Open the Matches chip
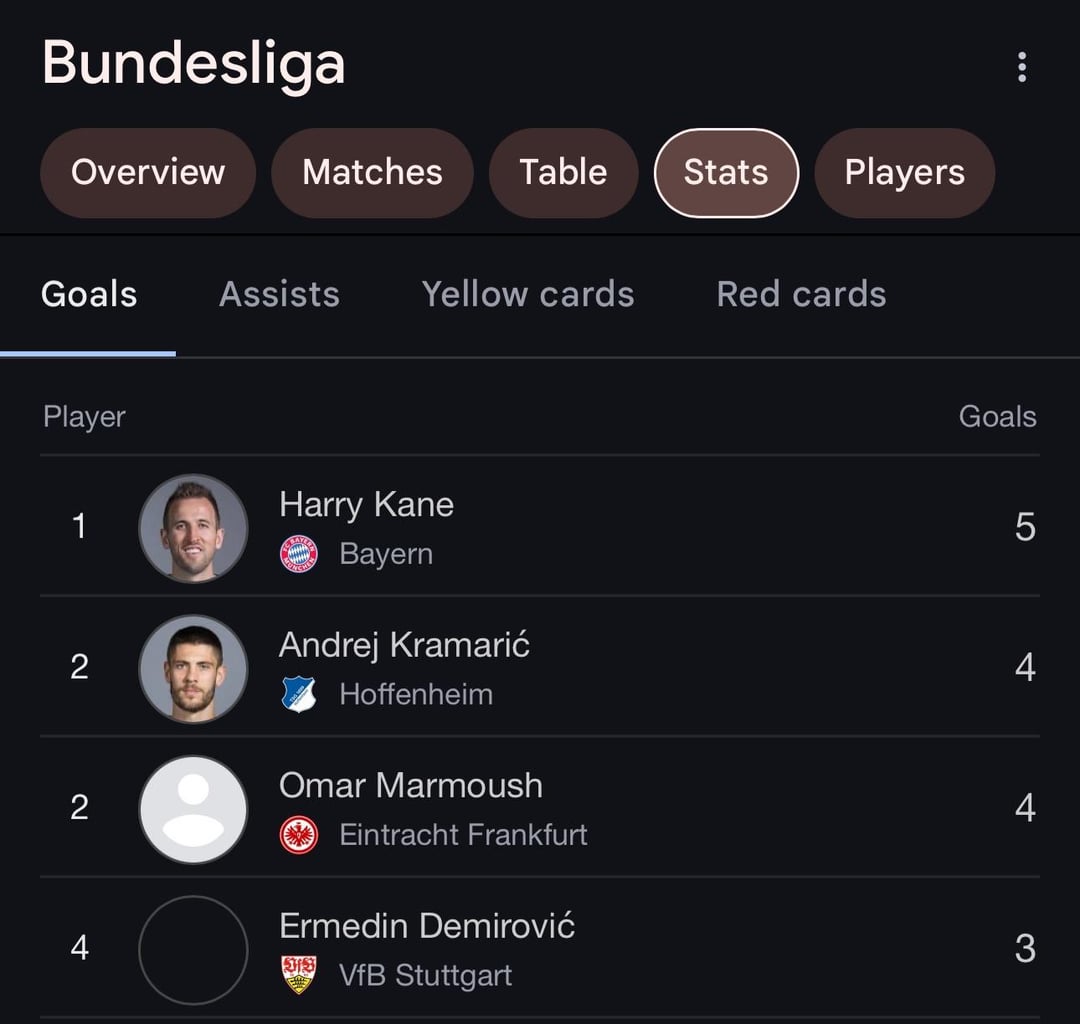 [x=373, y=173]
